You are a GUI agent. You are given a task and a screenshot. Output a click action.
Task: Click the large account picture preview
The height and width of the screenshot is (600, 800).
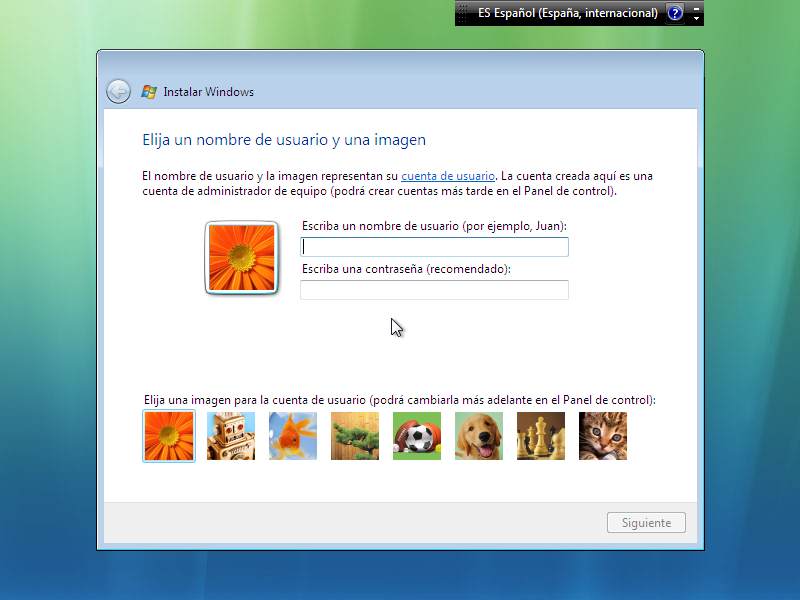coord(241,258)
